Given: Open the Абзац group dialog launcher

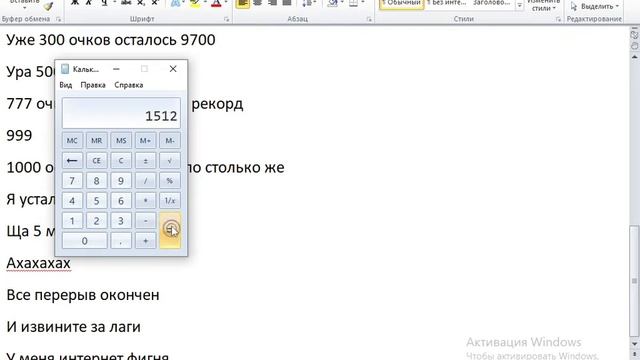Looking at the screenshot, I should (369, 19).
